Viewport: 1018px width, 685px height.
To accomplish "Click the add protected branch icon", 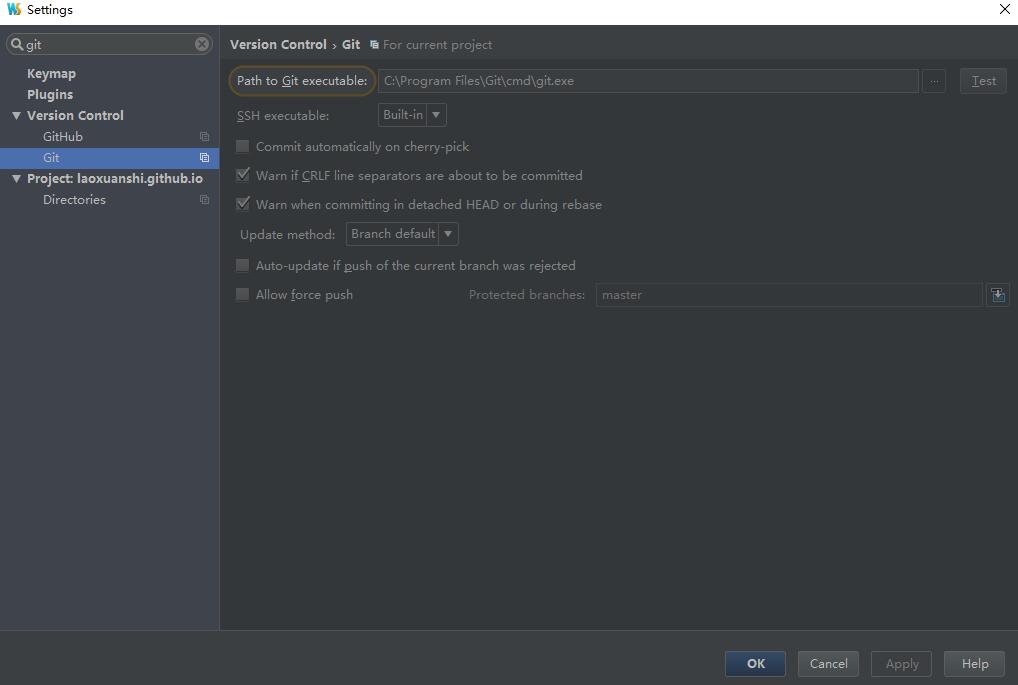I will click(x=997, y=295).
